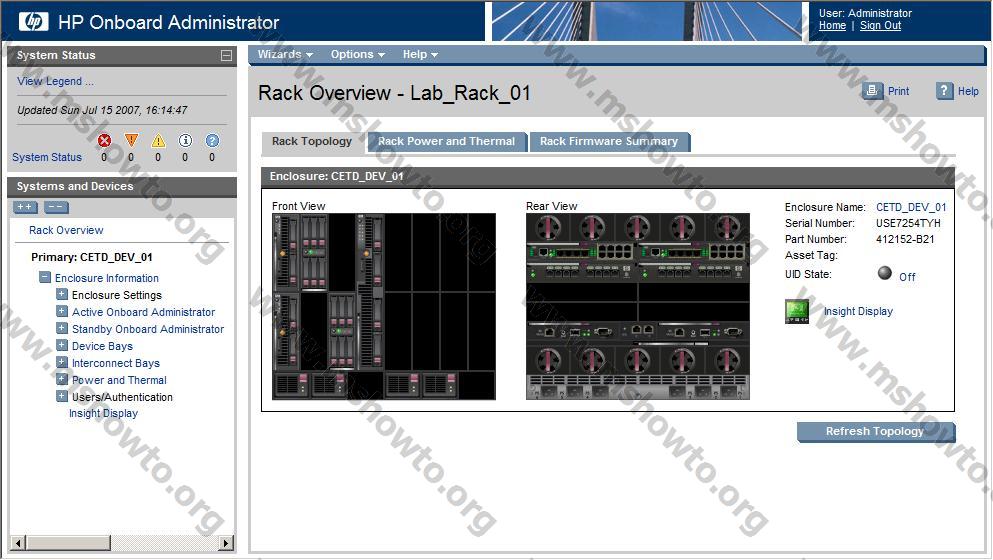Click the major fault orange triangle icon

(131, 141)
